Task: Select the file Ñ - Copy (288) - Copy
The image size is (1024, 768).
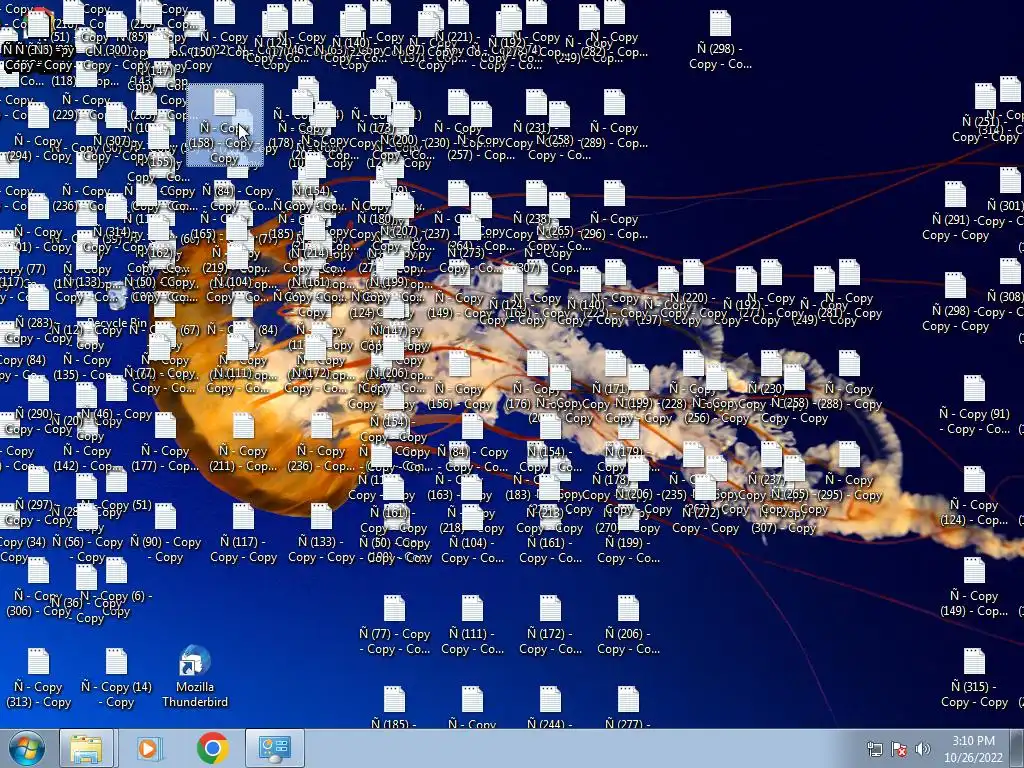Action: tap(849, 380)
